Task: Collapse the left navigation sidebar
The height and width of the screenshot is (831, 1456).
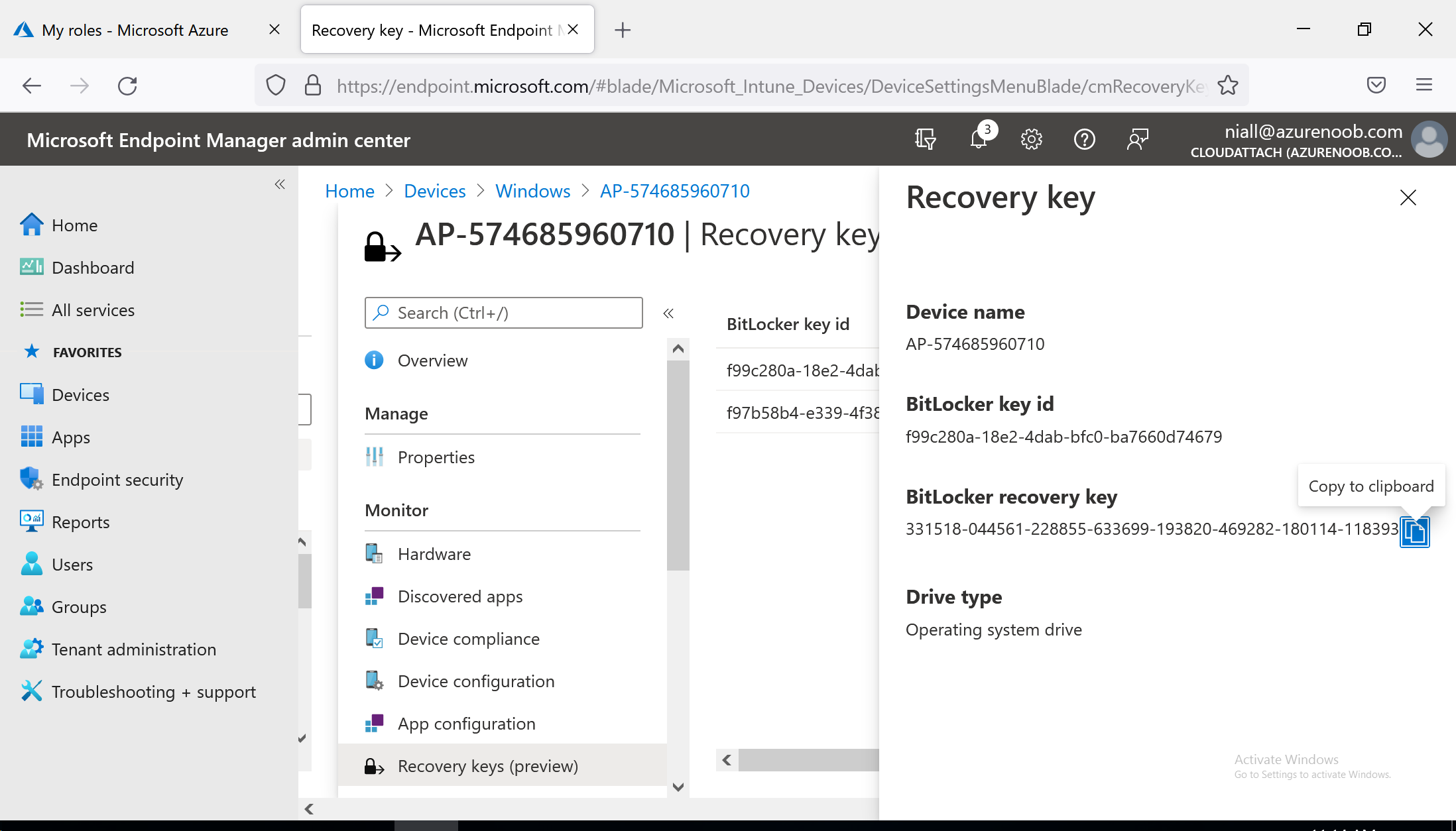Action: coord(280,184)
